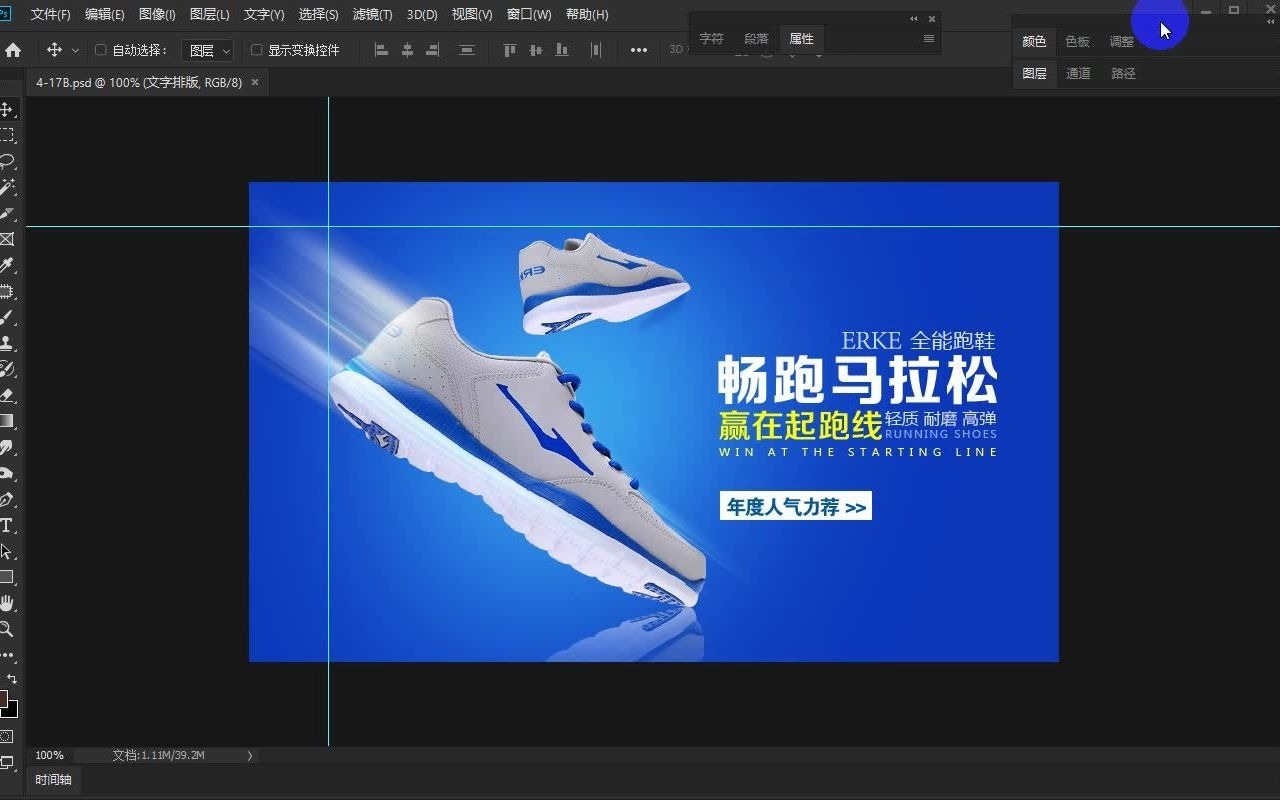Image resolution: width=1280 pixels, height=800 pixels.
Task: Align left edges in options bar
Action: point(381,50)
